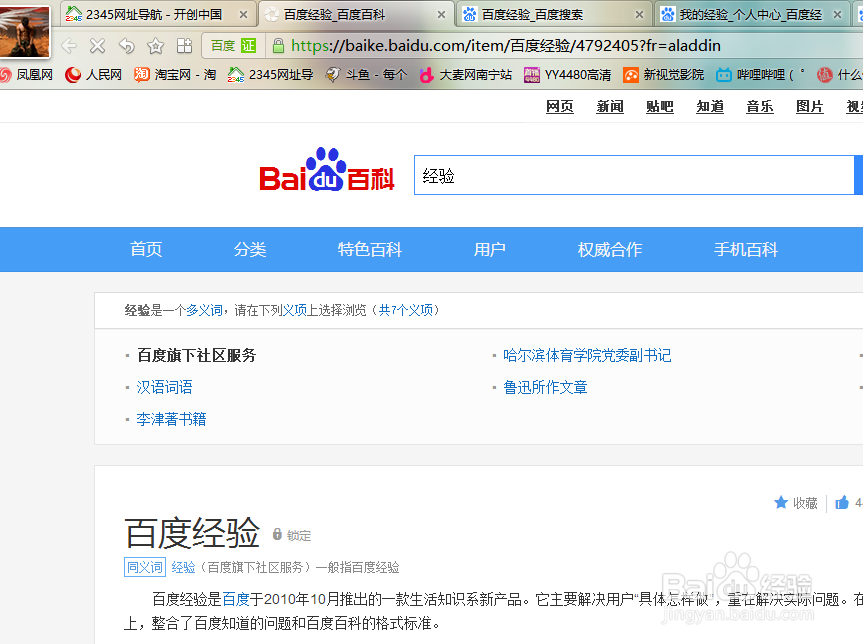Click the 百度 link in article text
The height and width of the screenshot is (644, 863).
point(236,599)
